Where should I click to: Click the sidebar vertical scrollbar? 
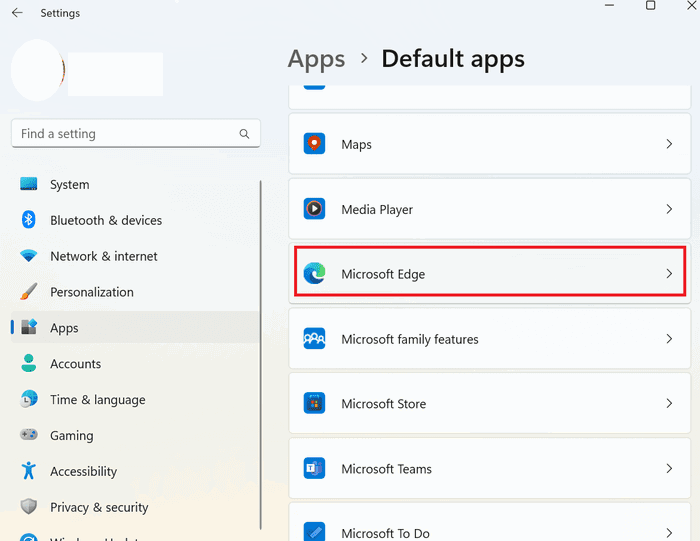click(x=260, y=355)
